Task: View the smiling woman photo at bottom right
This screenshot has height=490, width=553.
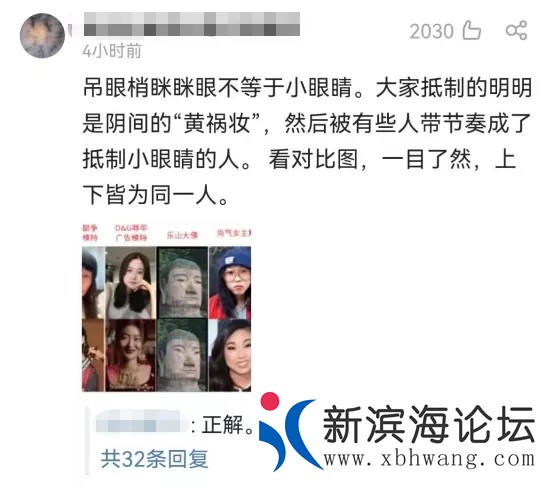Action: coord(230,355)
